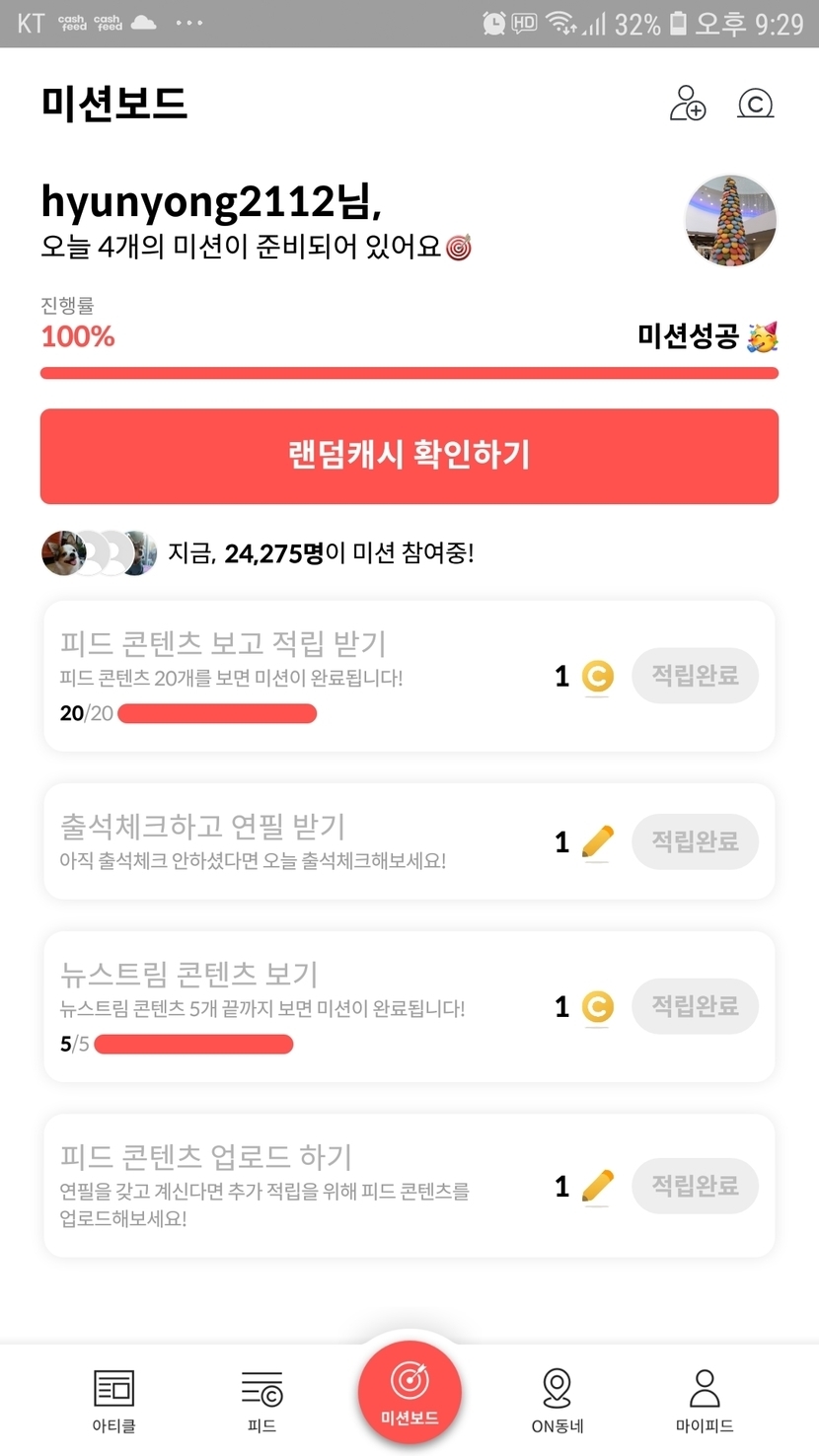This screenshot has height=1456, width=819.
Task: Tap the participant avatars group
Action: 99,553
